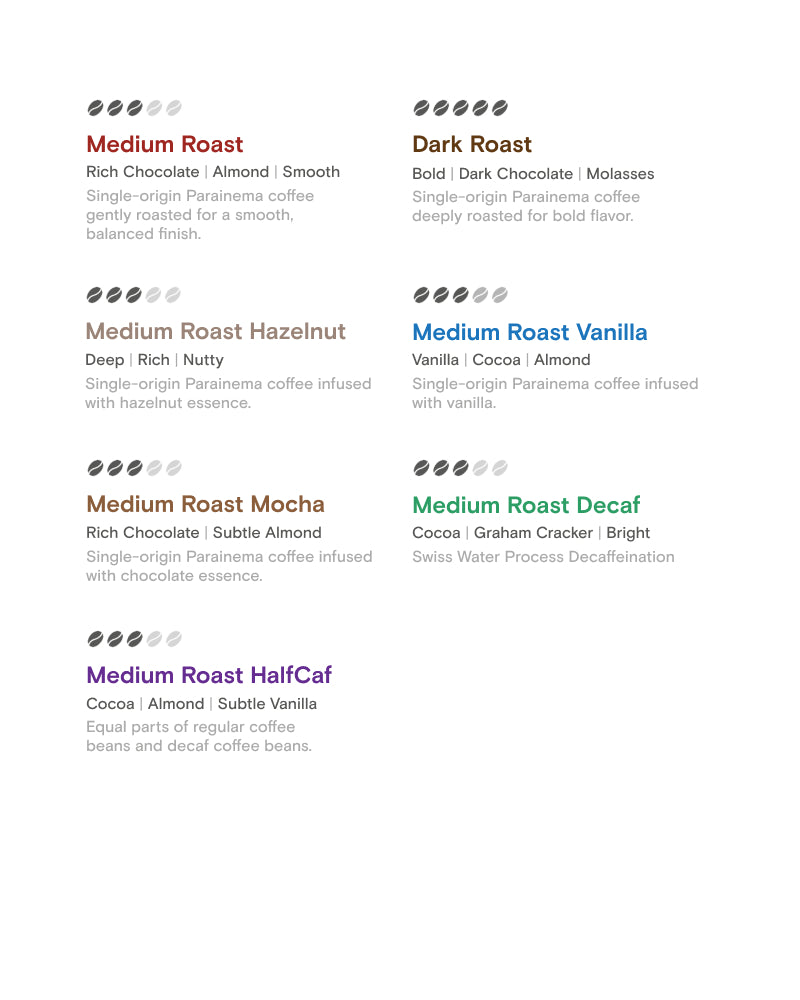
Task: Click the Swiss Water Process Decaffeination text
Action: coord(543,557)
